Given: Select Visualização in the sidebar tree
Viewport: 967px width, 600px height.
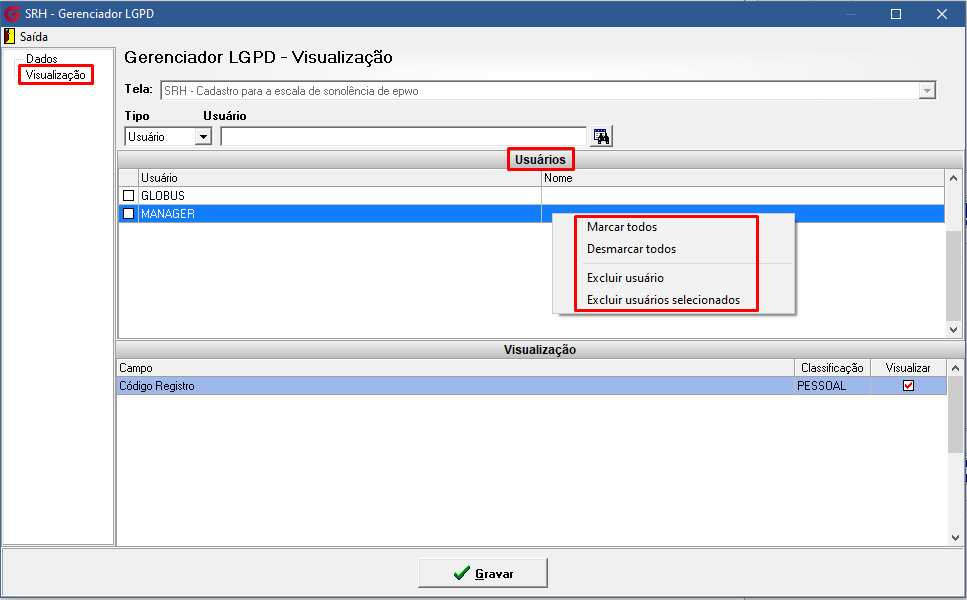Looking at the screenshot, I should click(x=56, y=75).
